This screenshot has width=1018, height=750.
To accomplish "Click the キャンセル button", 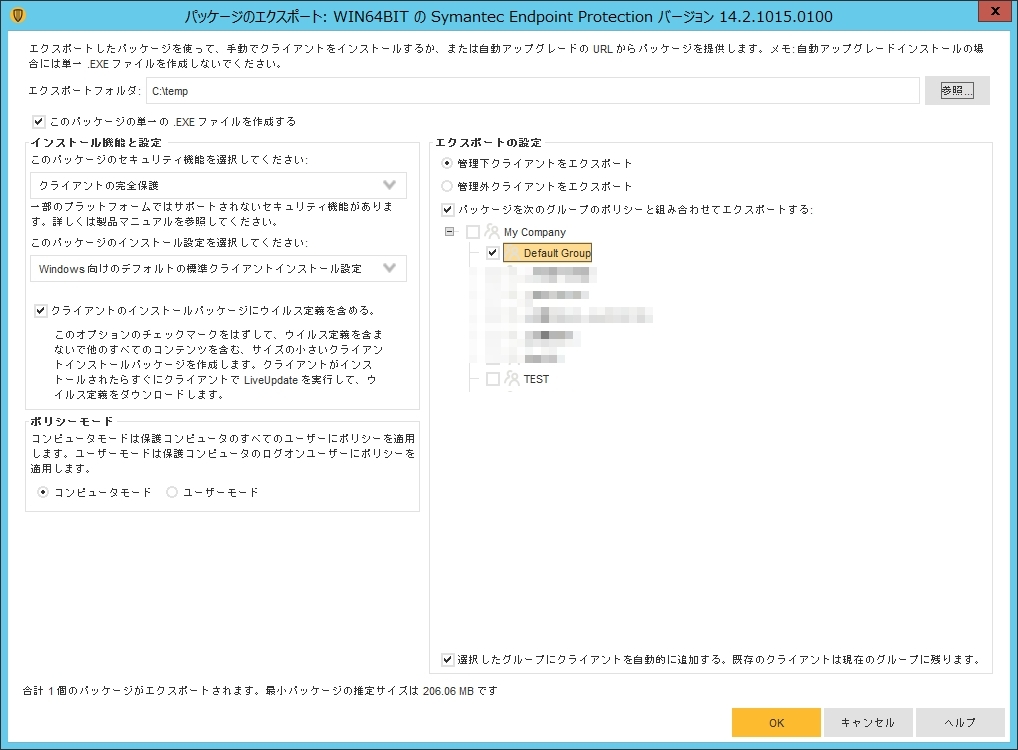I will 868,723.
